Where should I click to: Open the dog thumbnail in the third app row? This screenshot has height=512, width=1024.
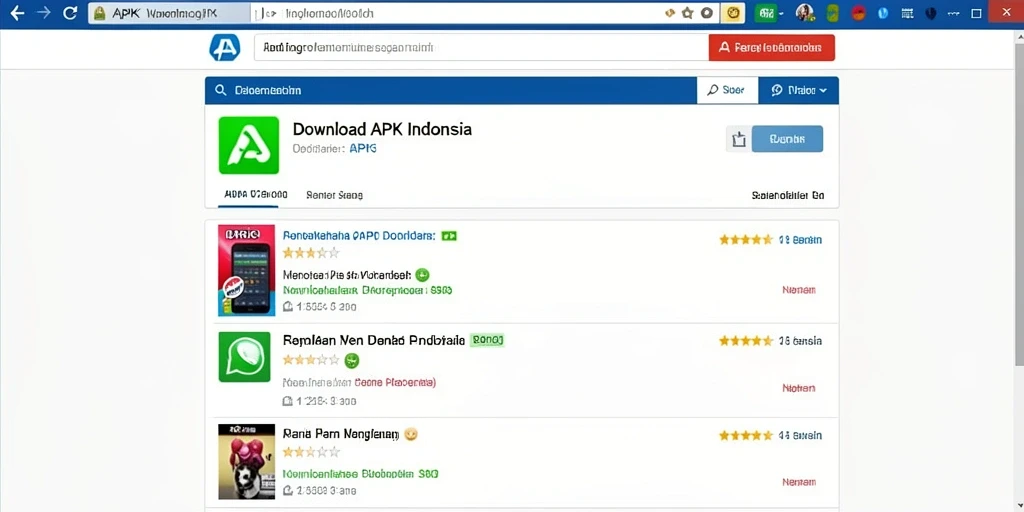[x=247, y=462]
